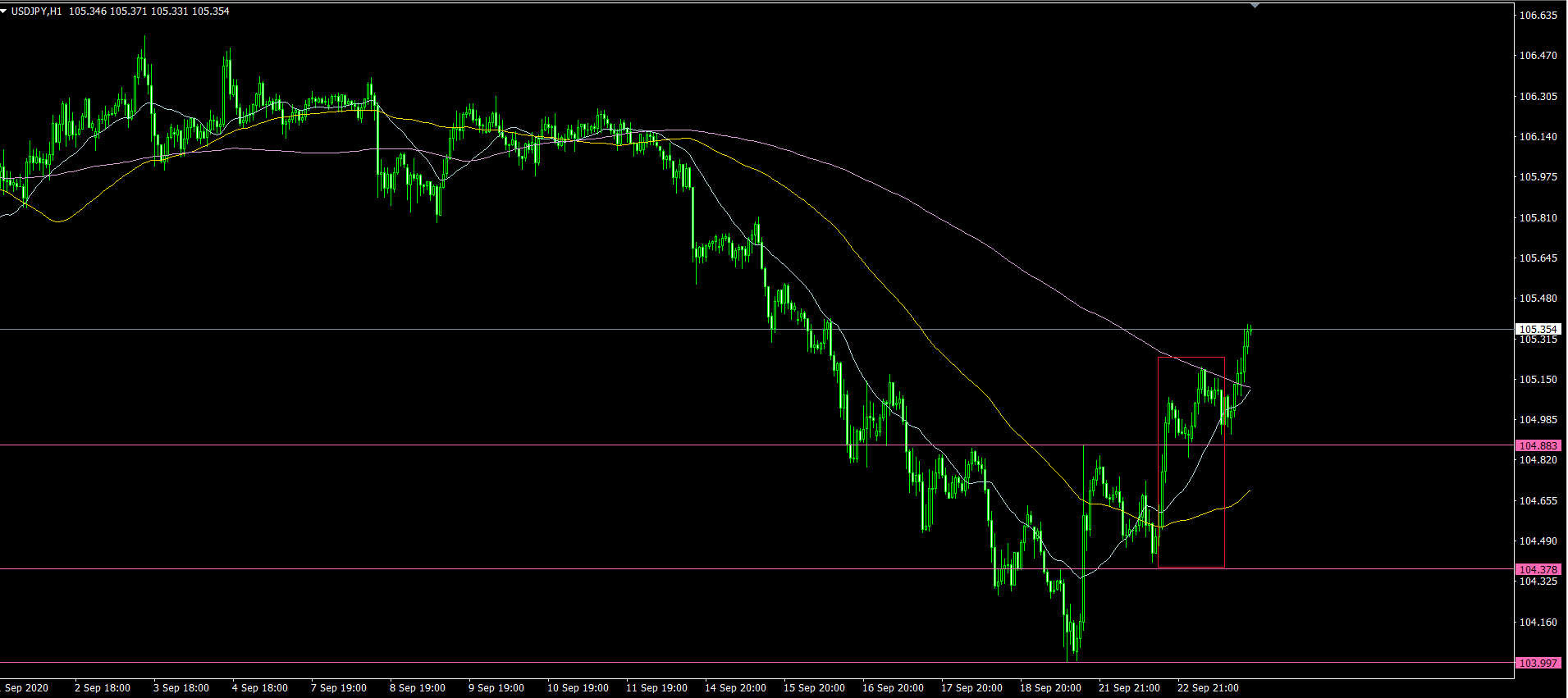Click the 2 Sep 18:00 time label
This screenshot has height=698, width=1568.
click(x=102, y=688)
